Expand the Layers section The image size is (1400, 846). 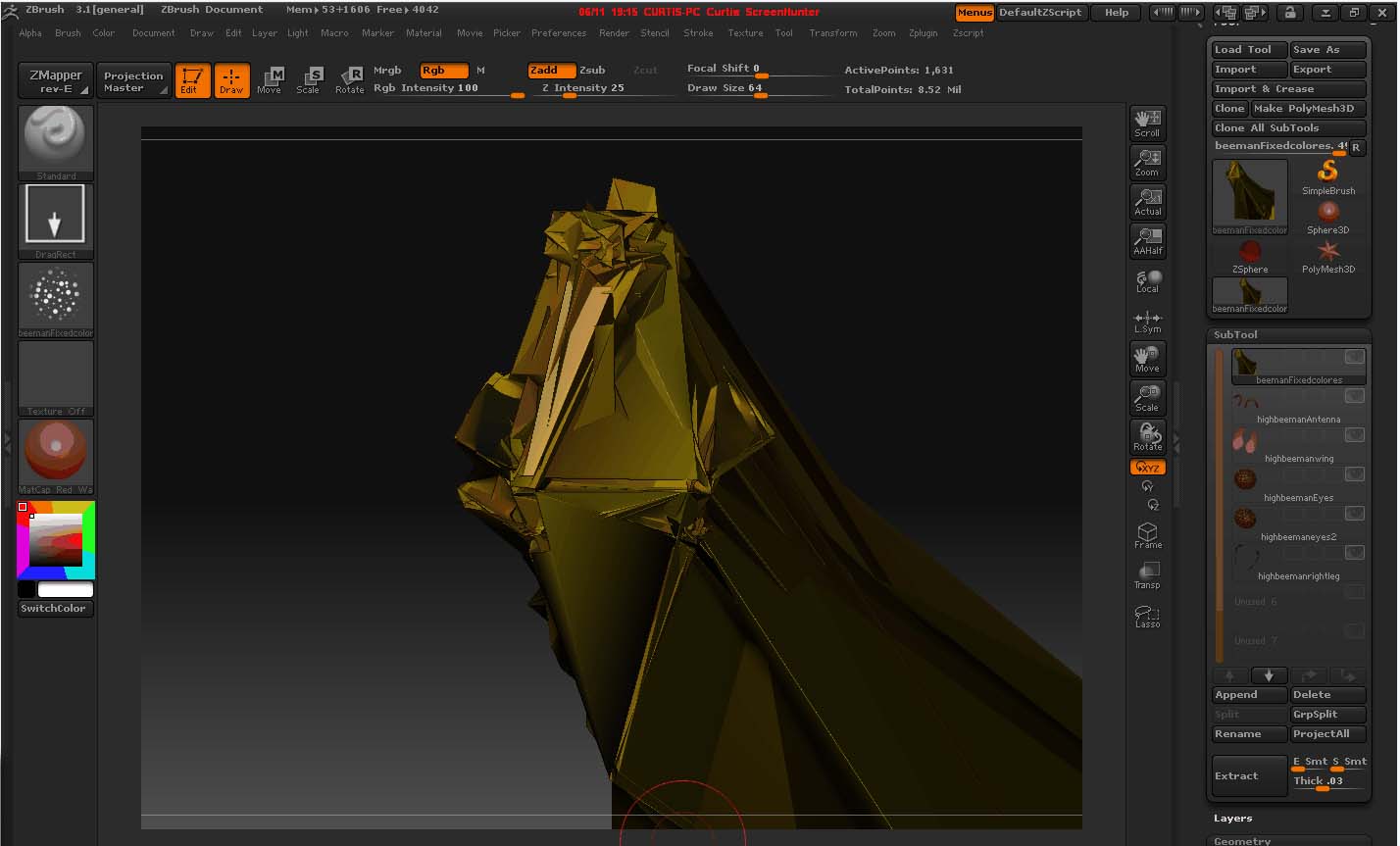pos(1232,819)
